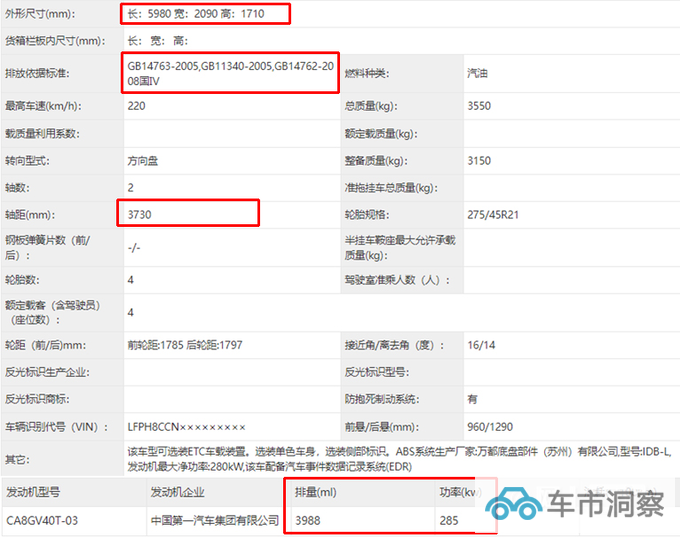Click the 发动机企业 column header
This screenshot has height=538, width=680.
click(177, 492)
